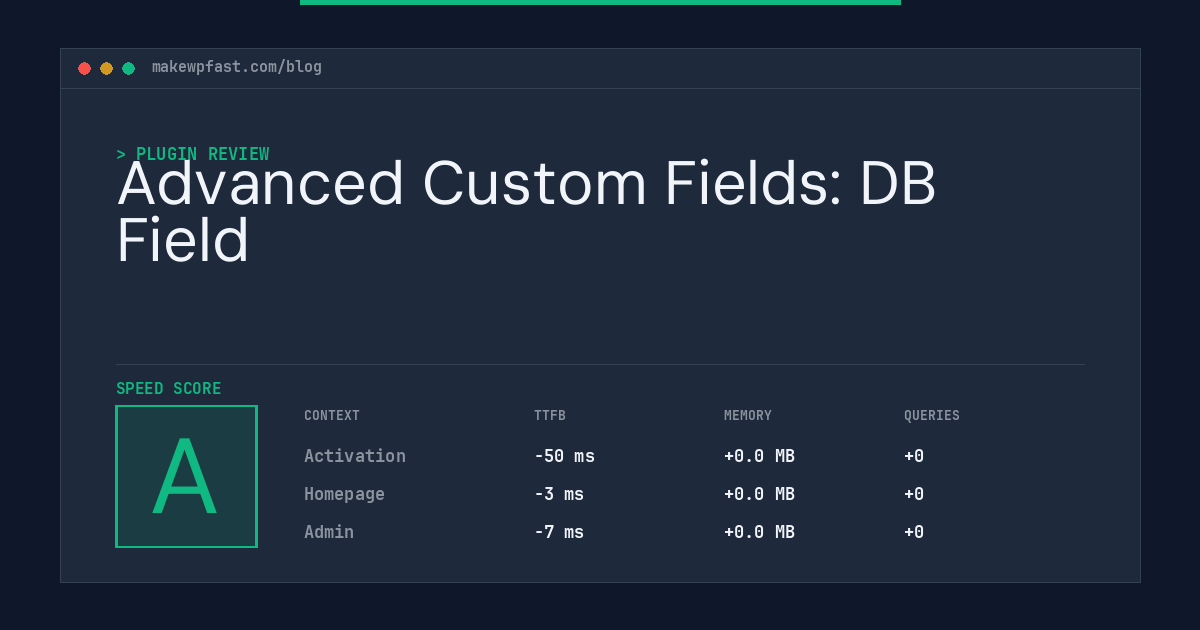Click the makewpfast.com/blog address text

click(237, 67)
